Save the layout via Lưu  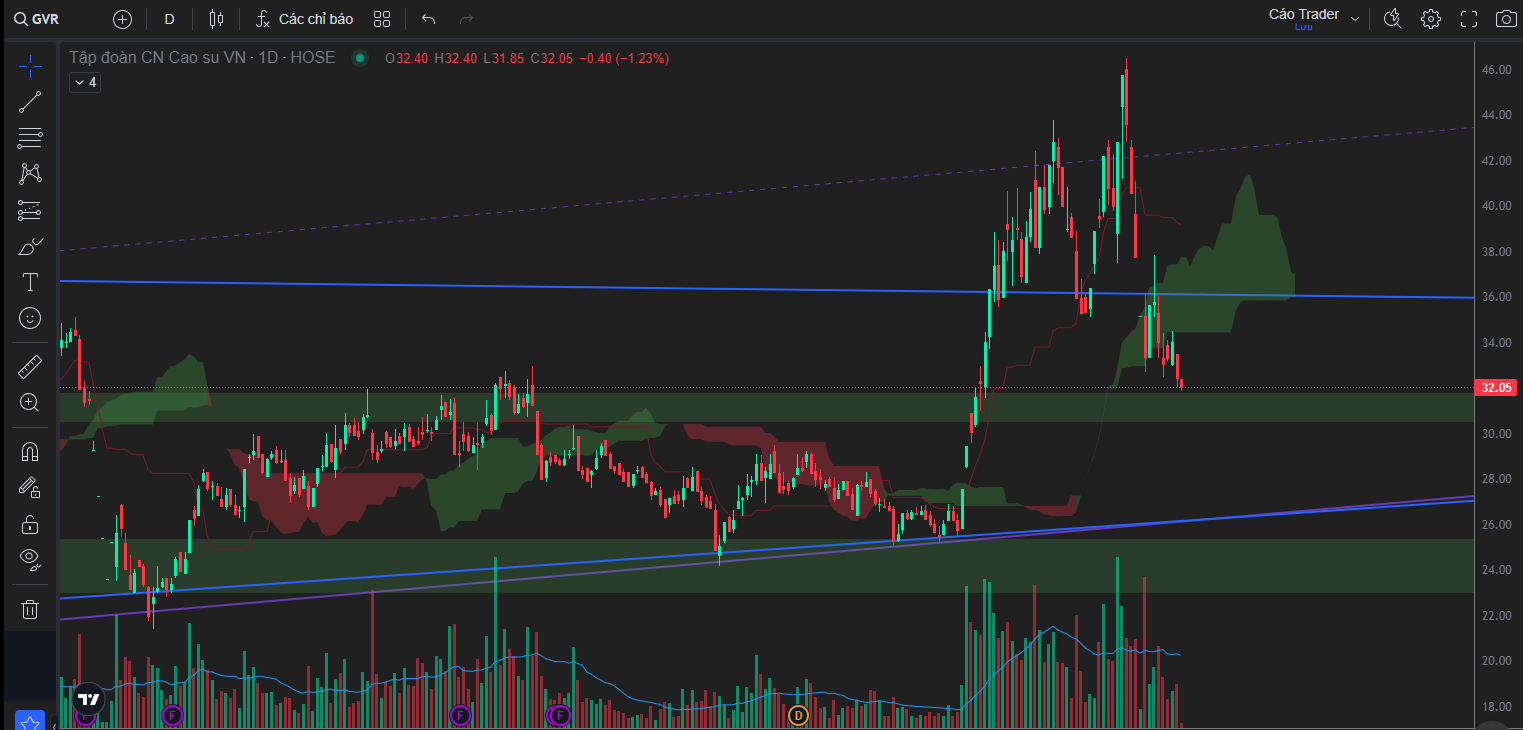pyautogui.click(x=1303, y=27)
